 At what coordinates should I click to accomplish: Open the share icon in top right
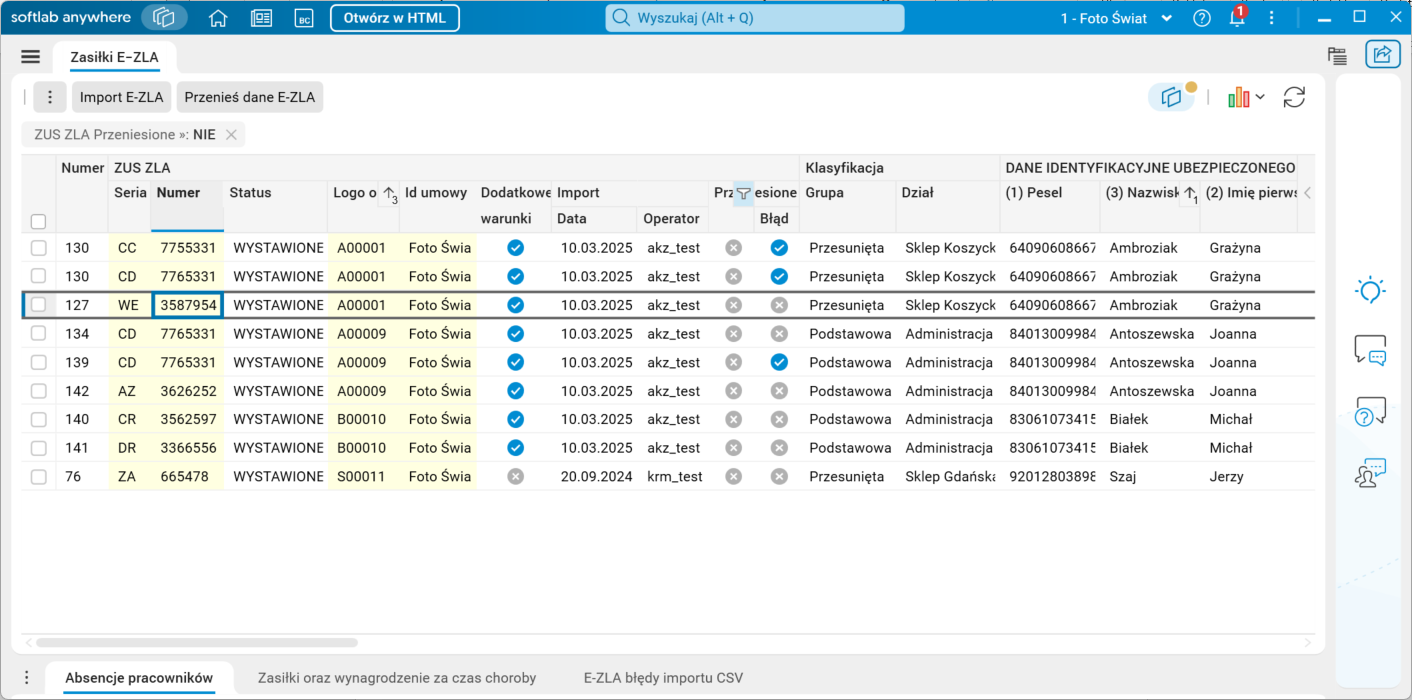point(1382,55)
